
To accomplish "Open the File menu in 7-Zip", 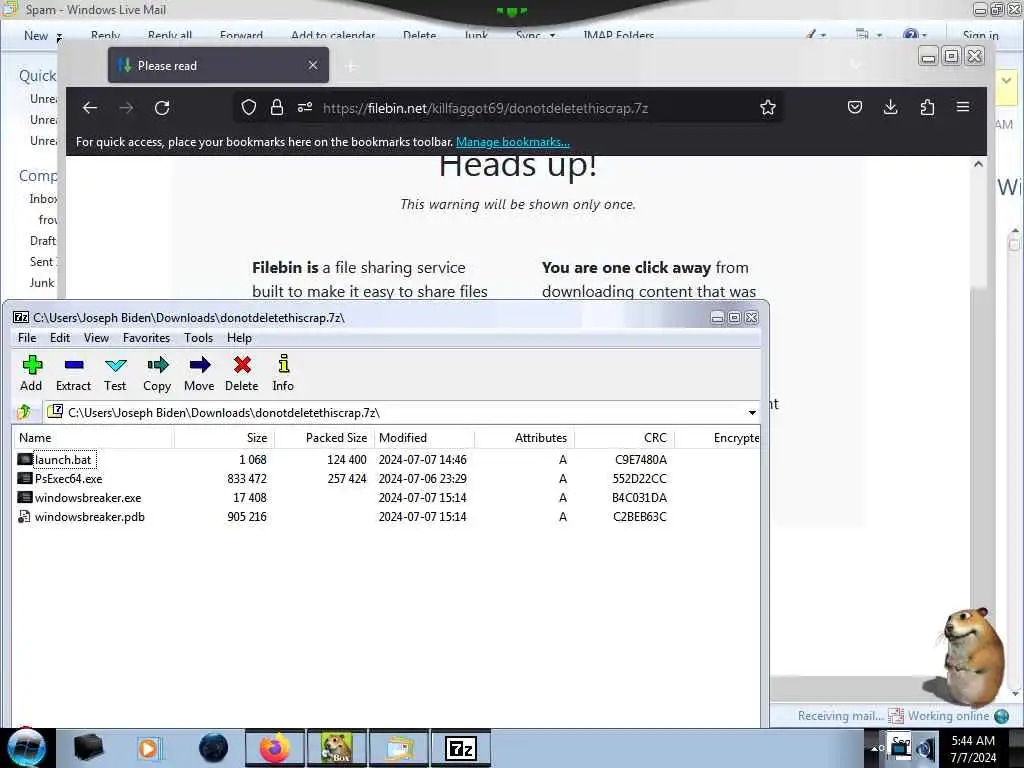I will 27,338.
